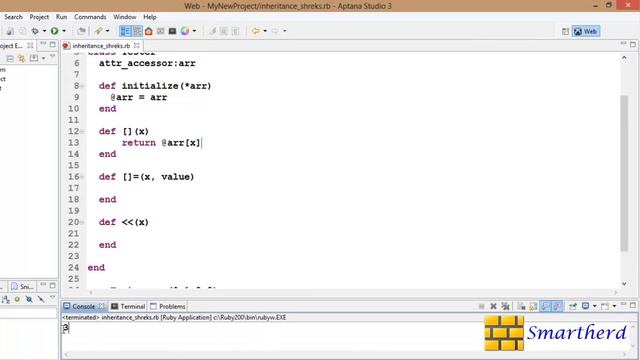Collapse the fold marker at line 8

pos(82,86)
